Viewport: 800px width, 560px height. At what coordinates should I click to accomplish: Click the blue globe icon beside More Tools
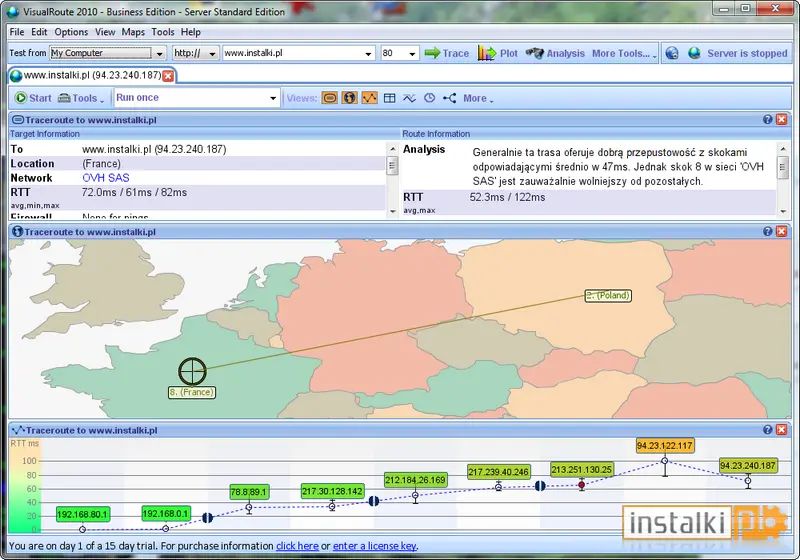pyautogui.click(x=672, y=53)
